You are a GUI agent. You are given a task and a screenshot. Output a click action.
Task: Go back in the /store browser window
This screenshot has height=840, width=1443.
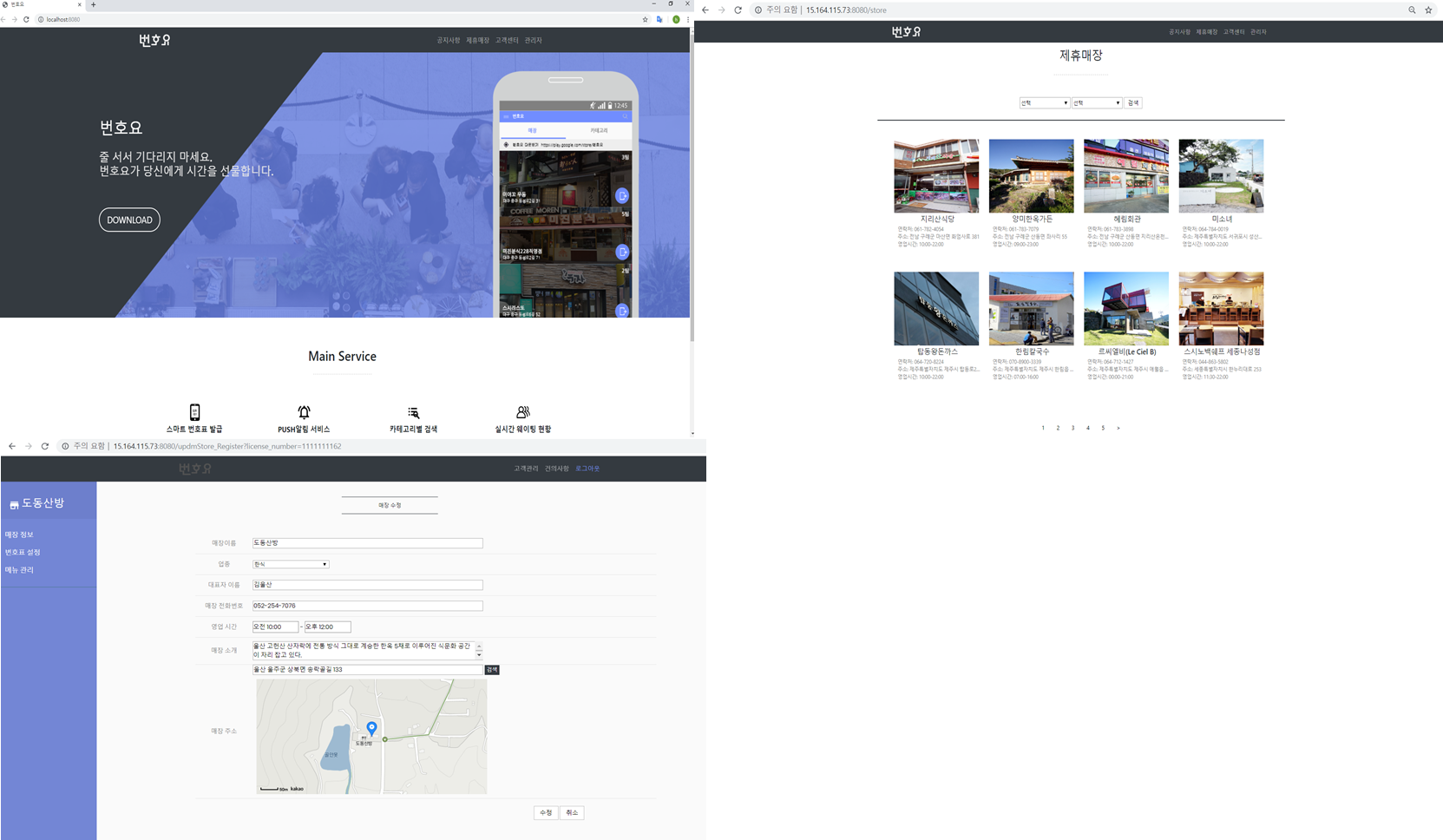[x=705, y=10]
